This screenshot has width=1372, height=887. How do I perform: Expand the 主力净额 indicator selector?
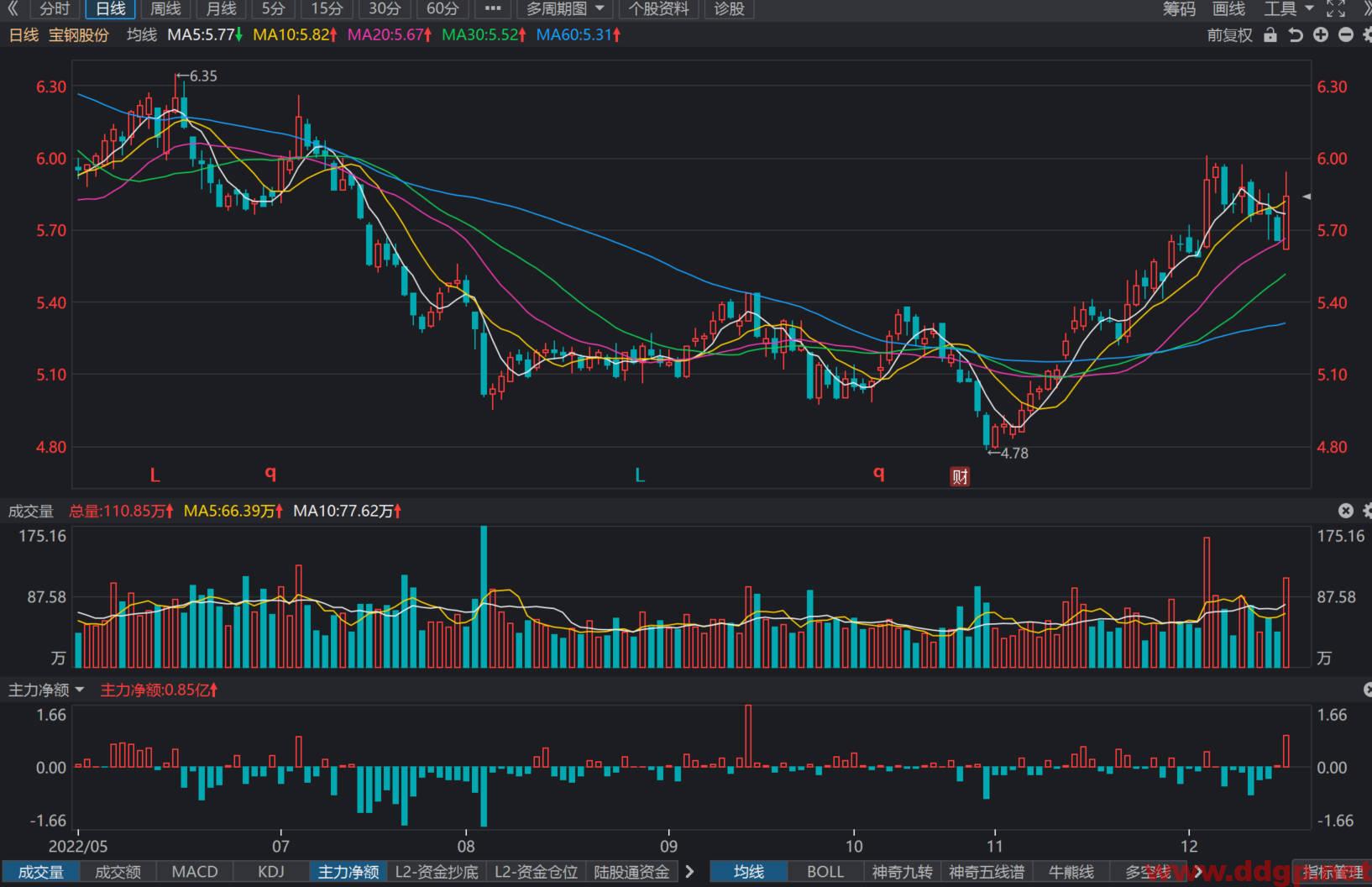coord(47,690)
